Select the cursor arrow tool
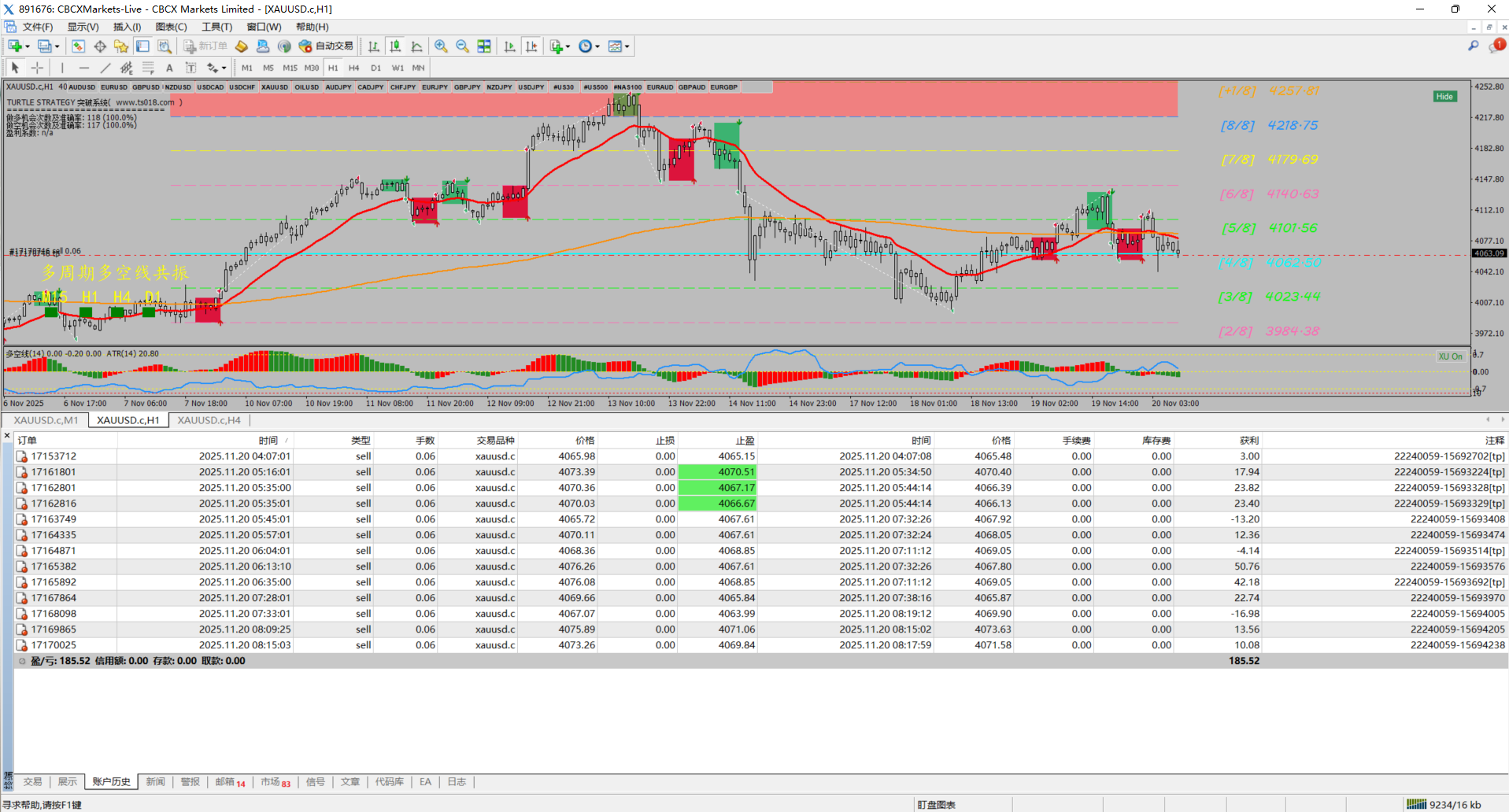Screen dimensions: 1509x812 (x=15, y=68)
